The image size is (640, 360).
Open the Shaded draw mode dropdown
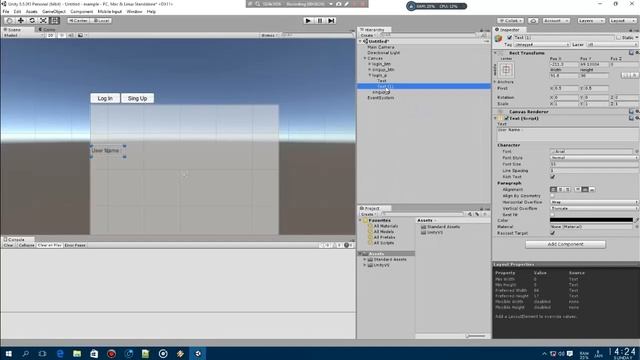pyautogui.click(x=23, y=36)
